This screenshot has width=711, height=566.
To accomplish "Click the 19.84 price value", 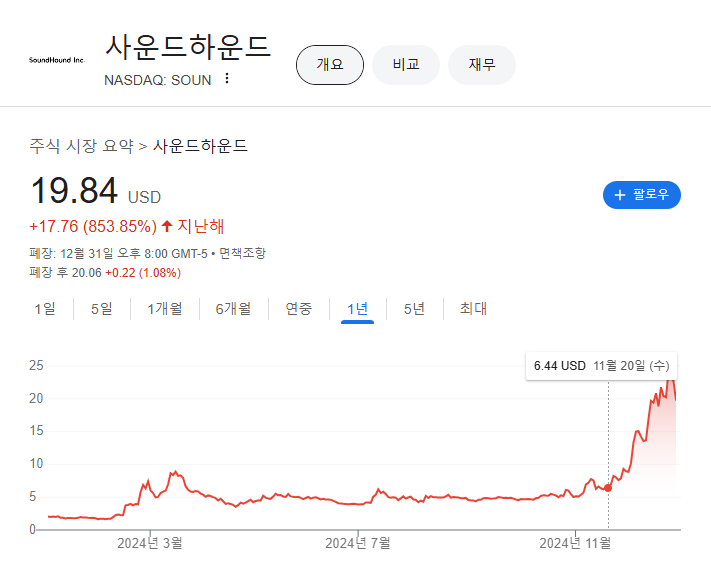I will point(74,190).
